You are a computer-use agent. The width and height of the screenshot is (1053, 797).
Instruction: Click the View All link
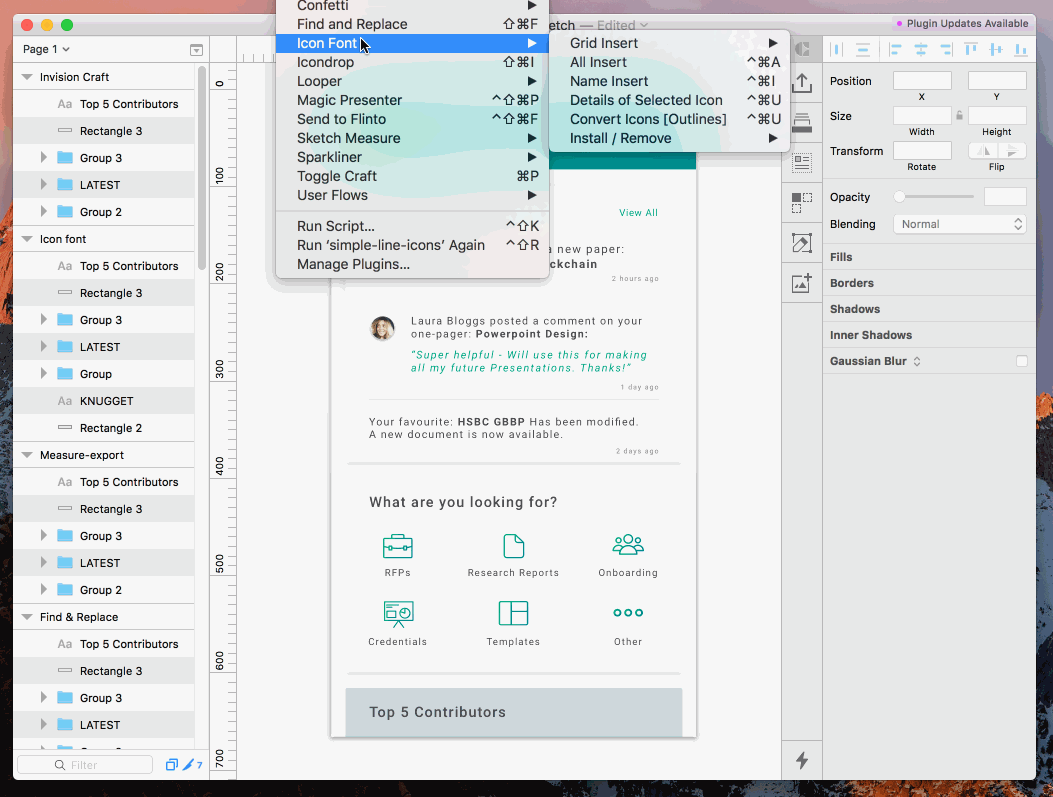[x=638, y=212]
